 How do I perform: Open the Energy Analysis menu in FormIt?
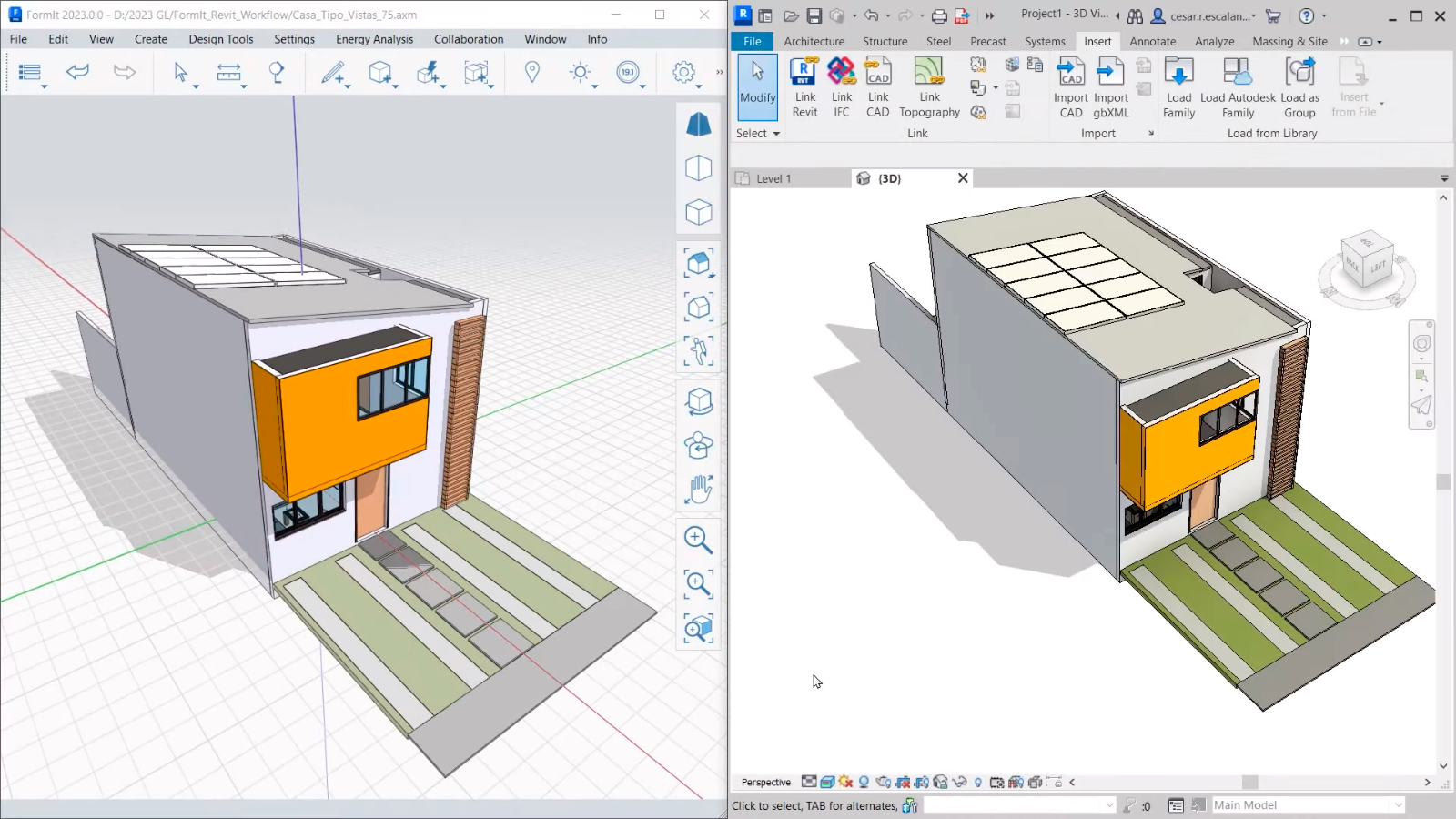[x=374, y=39]
